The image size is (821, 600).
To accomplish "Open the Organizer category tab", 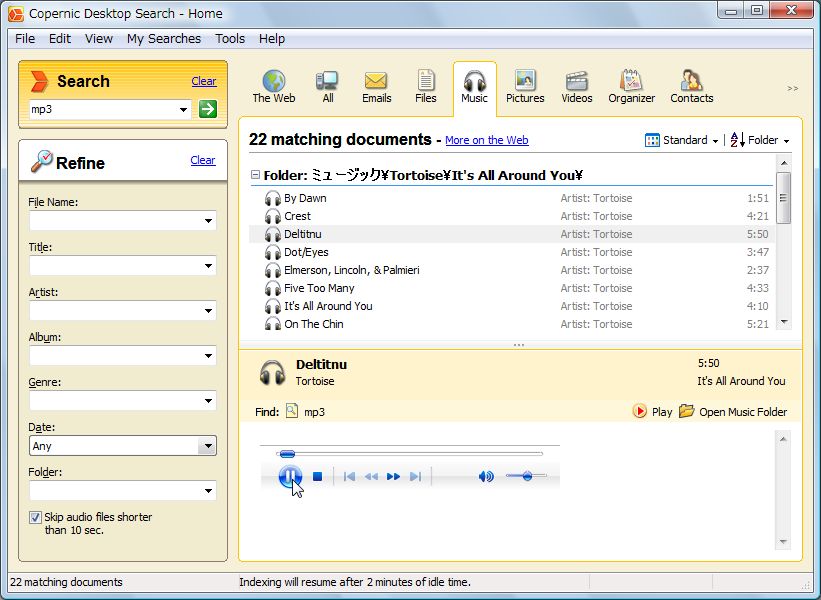I will click(x=631, y=87).
